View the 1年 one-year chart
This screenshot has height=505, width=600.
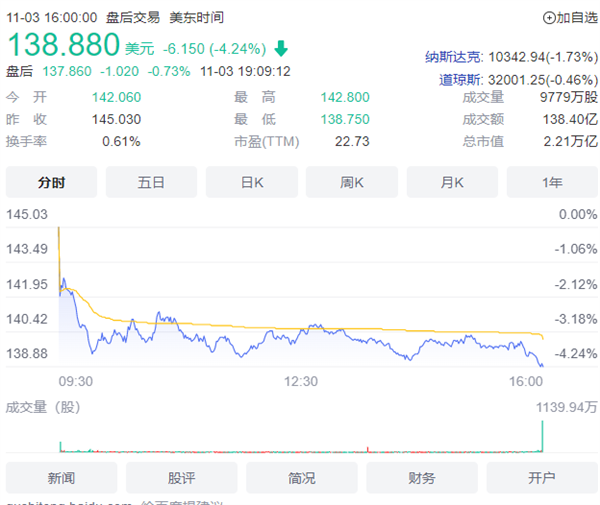point(552,182)
